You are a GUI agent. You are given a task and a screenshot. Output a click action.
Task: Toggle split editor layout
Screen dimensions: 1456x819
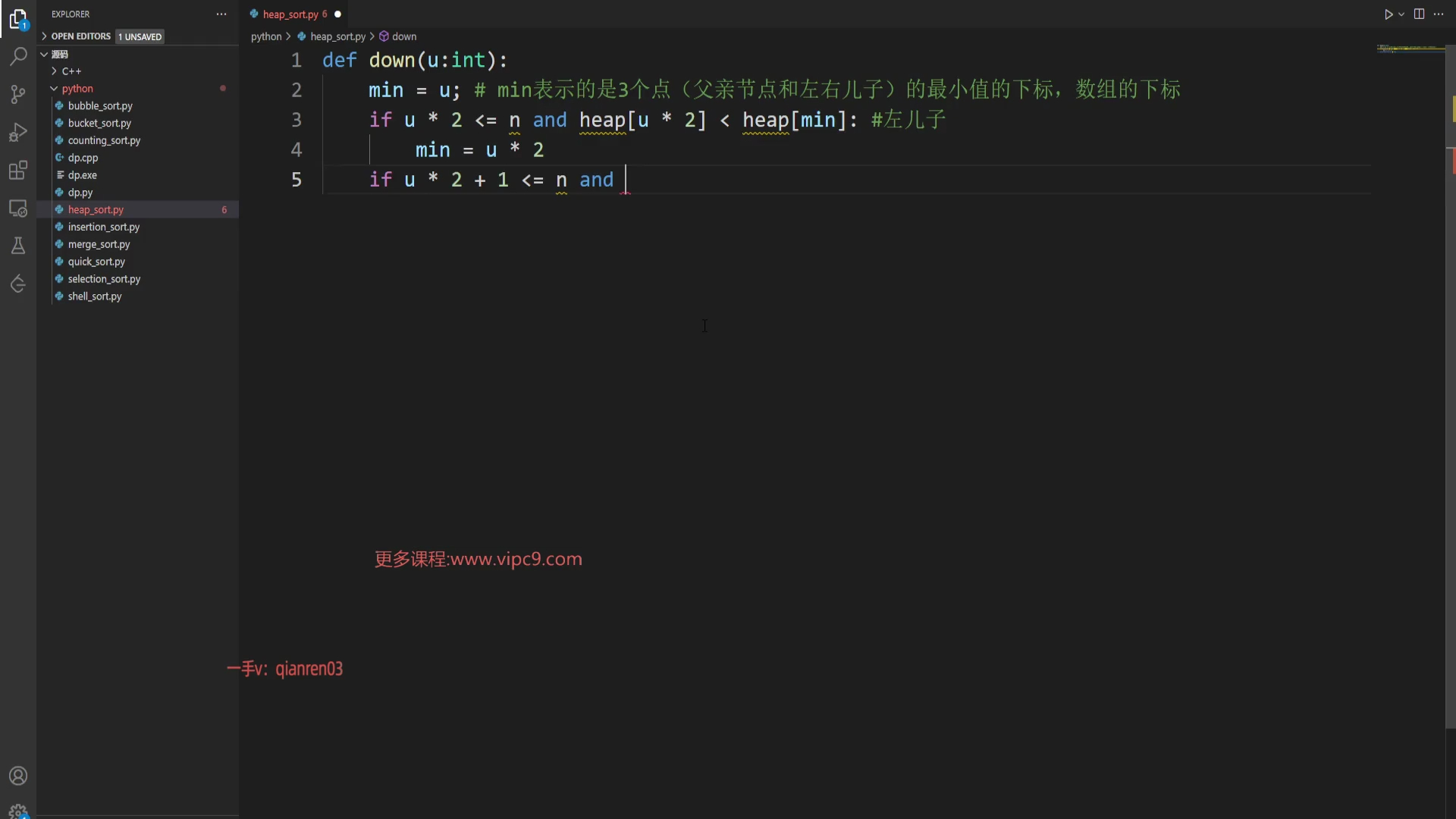1419,14
